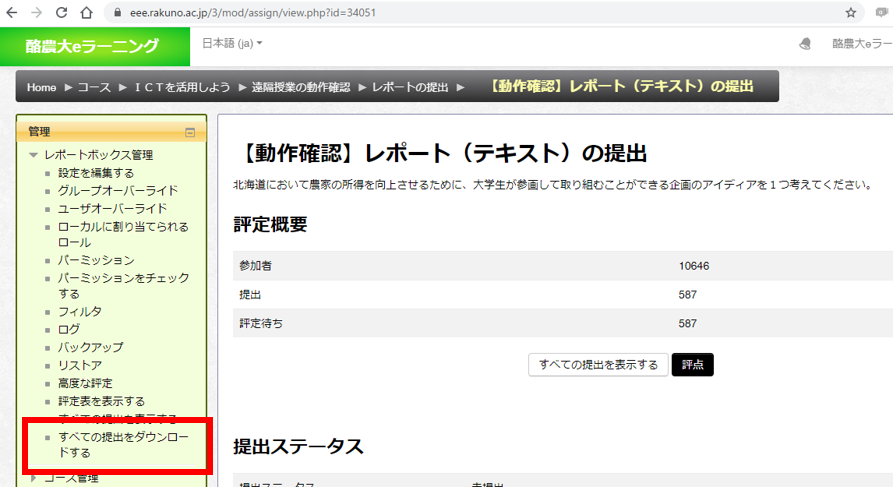Collapse the レポートボックス管理 tree node
The image size is (893, 487).
(34, 155)
